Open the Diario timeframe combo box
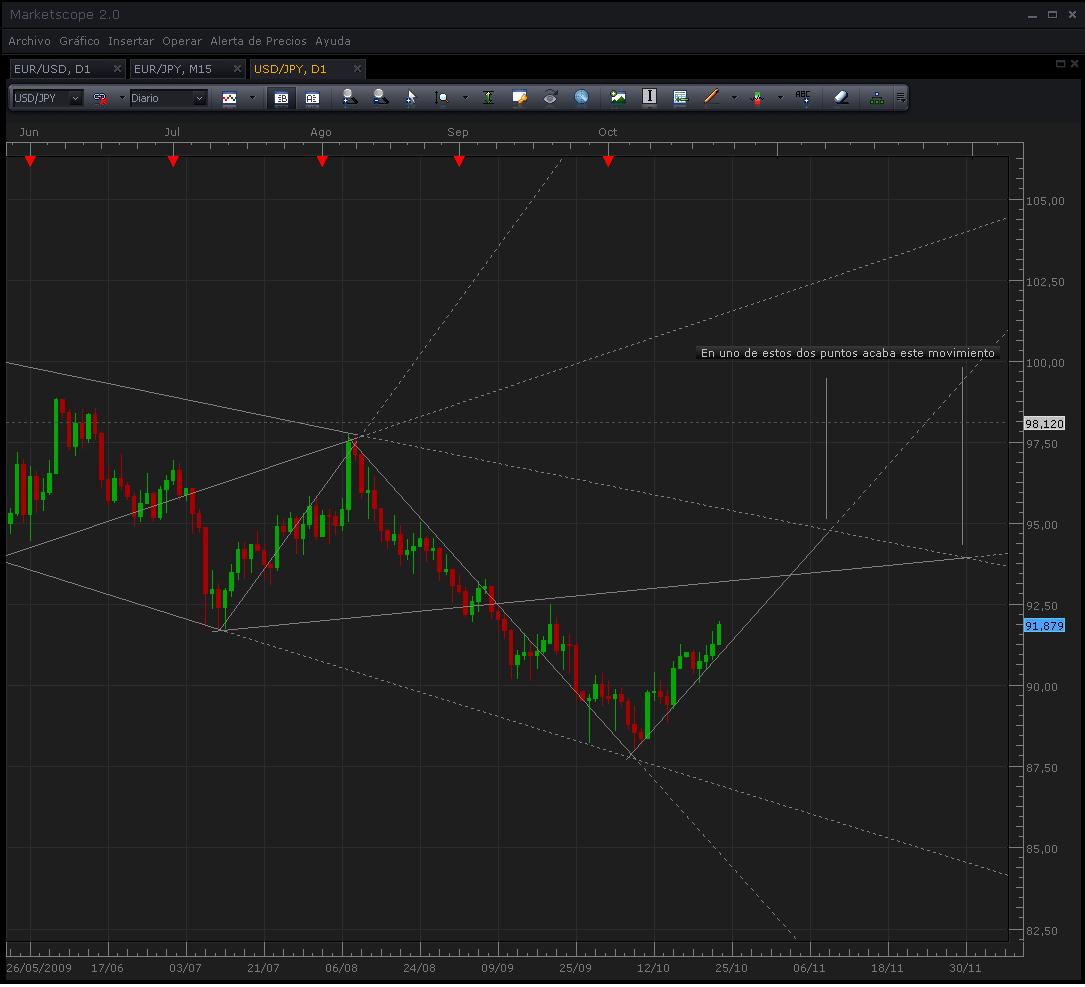The image size is (1085, 987). [x=168, y=98]
